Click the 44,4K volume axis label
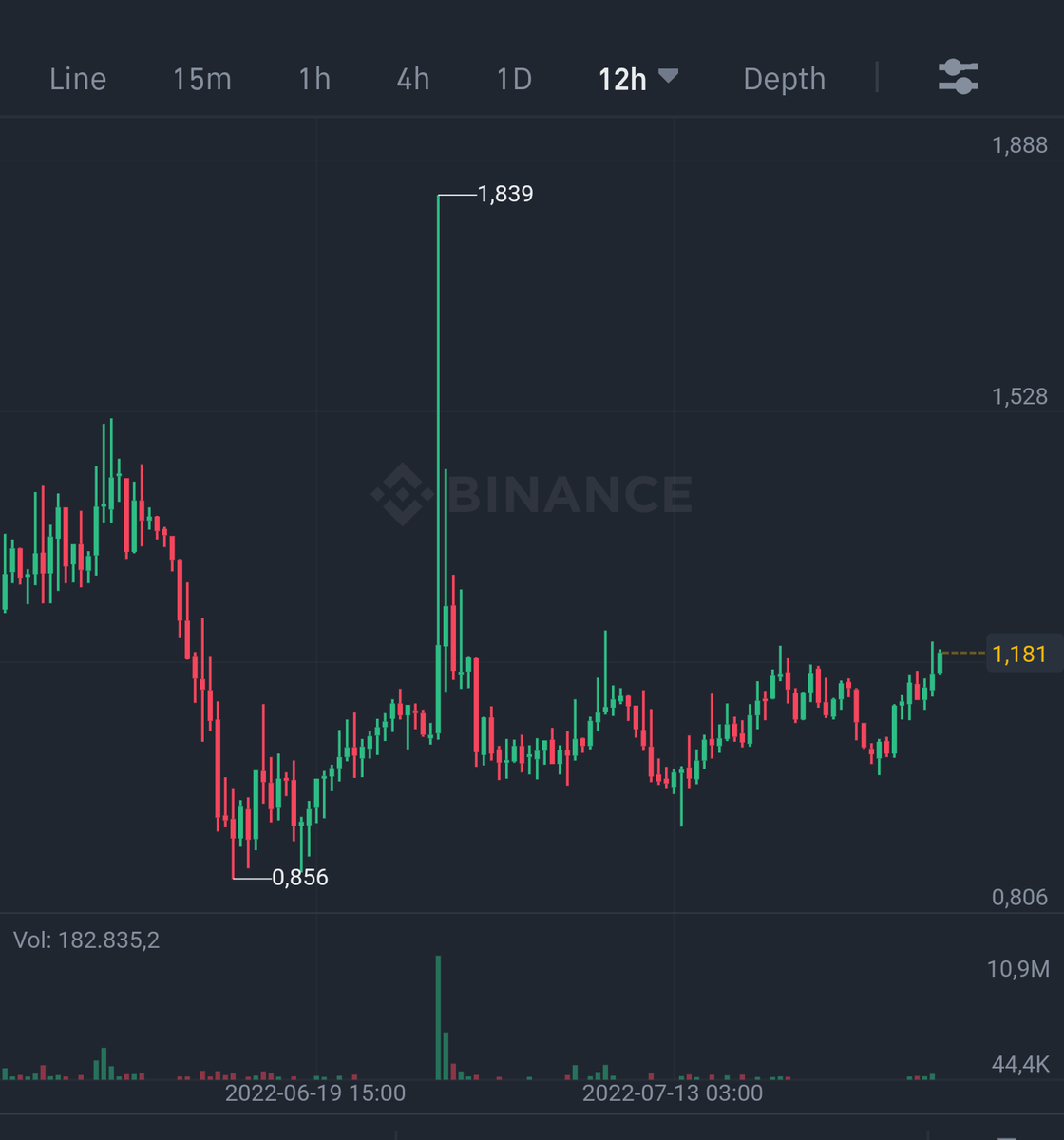The height and width of the screenshot is (1140, 1064). [1020, 1064]
